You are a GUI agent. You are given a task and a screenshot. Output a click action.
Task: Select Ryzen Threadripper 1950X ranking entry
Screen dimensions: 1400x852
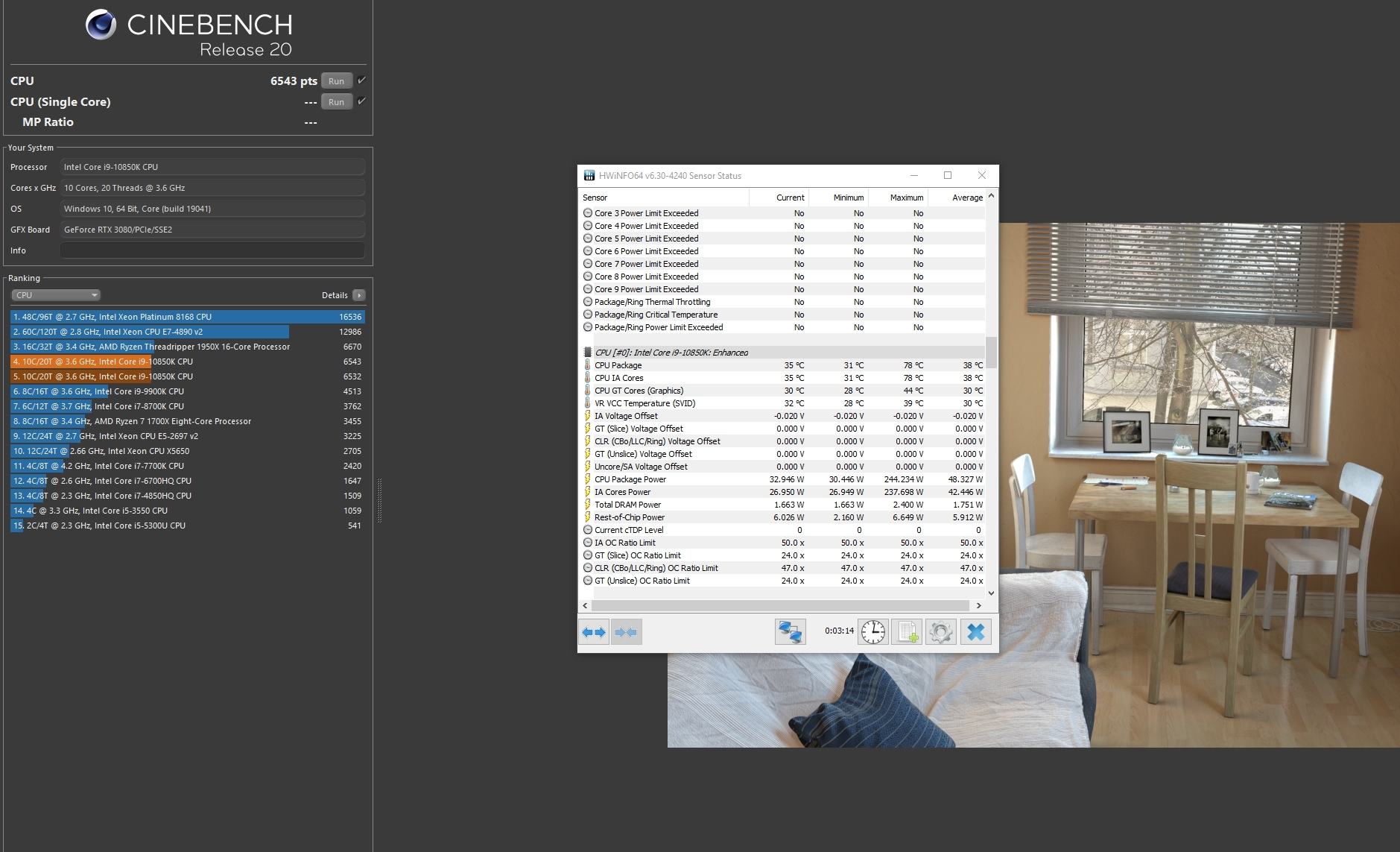(x=188, y=347)
